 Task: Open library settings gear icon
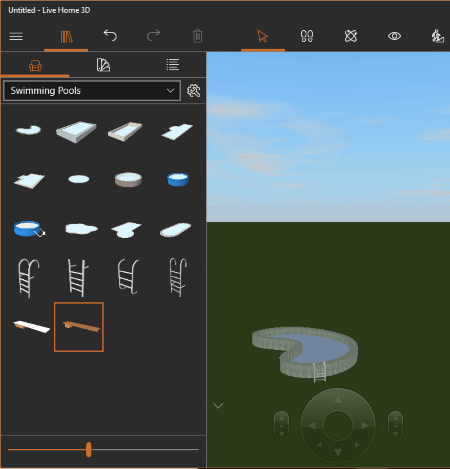tap(194, 91)
